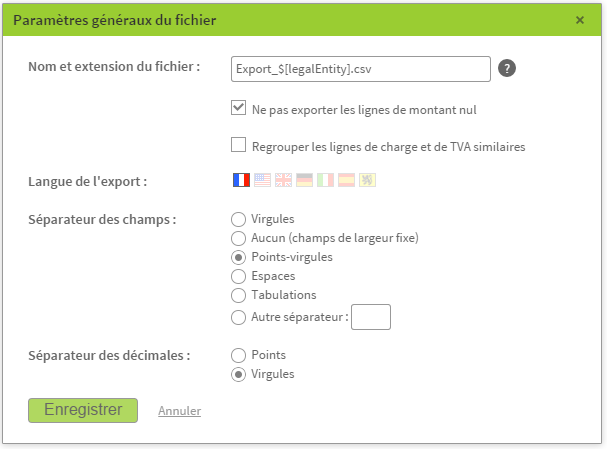The width and height of the screenshot is (607, 449).
Task: Click the Enregistrer button
Action: (x=83, y=410)
